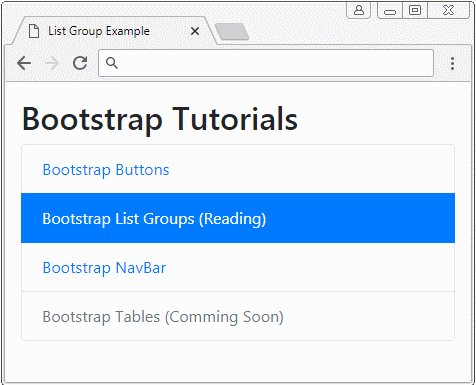Close the List Group Example tab
476x385 pixels.
tap(195, 31)
